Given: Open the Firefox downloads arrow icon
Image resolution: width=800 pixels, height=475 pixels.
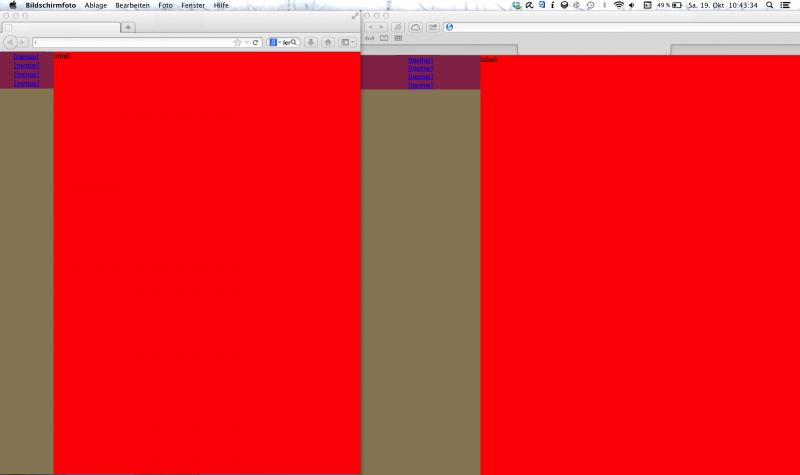Looking at the screenshot, I should (311, 43).
